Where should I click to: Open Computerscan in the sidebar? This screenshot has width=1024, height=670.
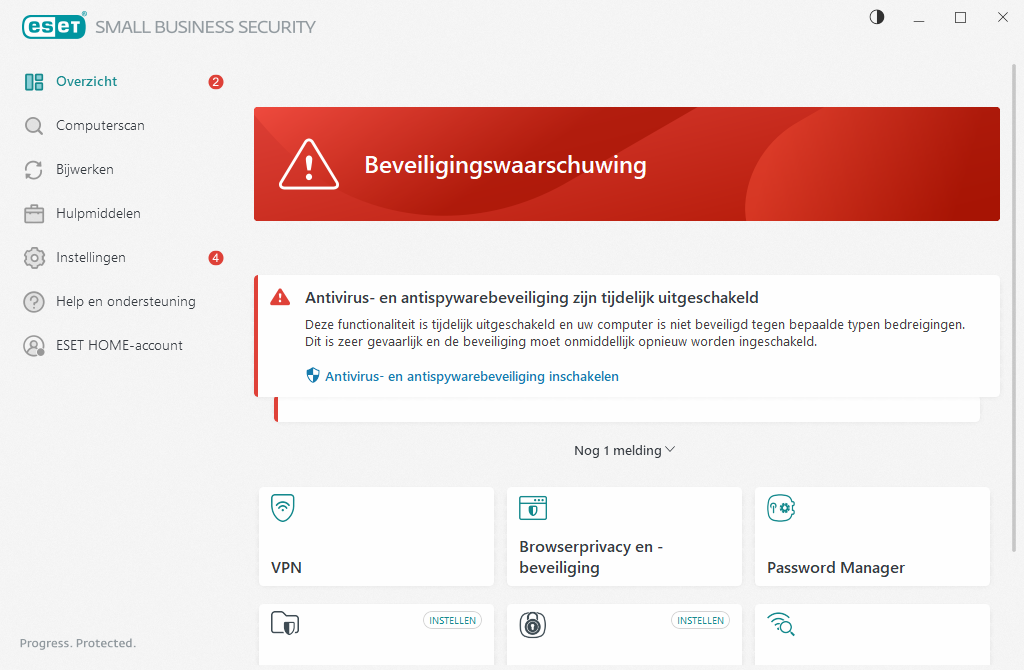click(x=100, y=125)
